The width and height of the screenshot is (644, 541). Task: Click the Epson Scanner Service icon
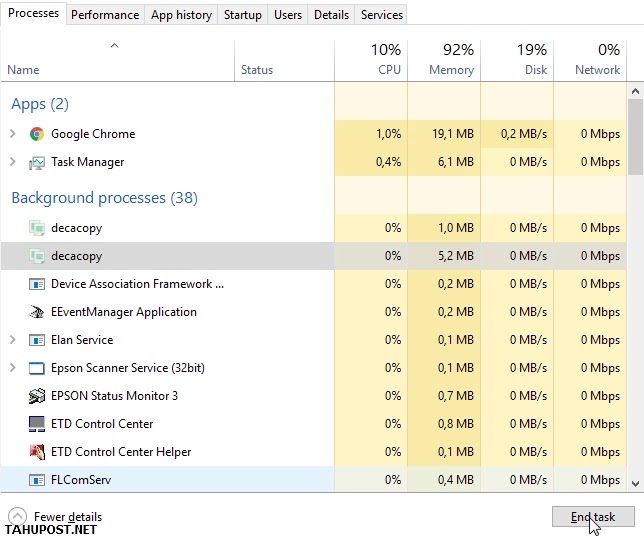point(37,368)
